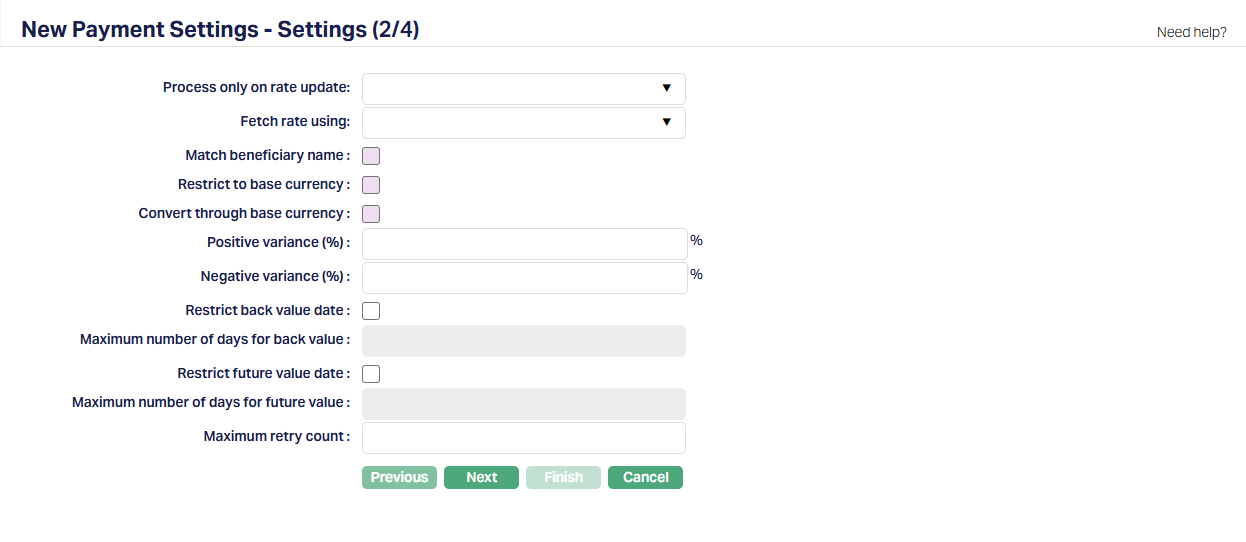Click into the Negative variance (%) field
Image resolution: width=1246 pixels, height=542 pixels.
coord(524,278)
